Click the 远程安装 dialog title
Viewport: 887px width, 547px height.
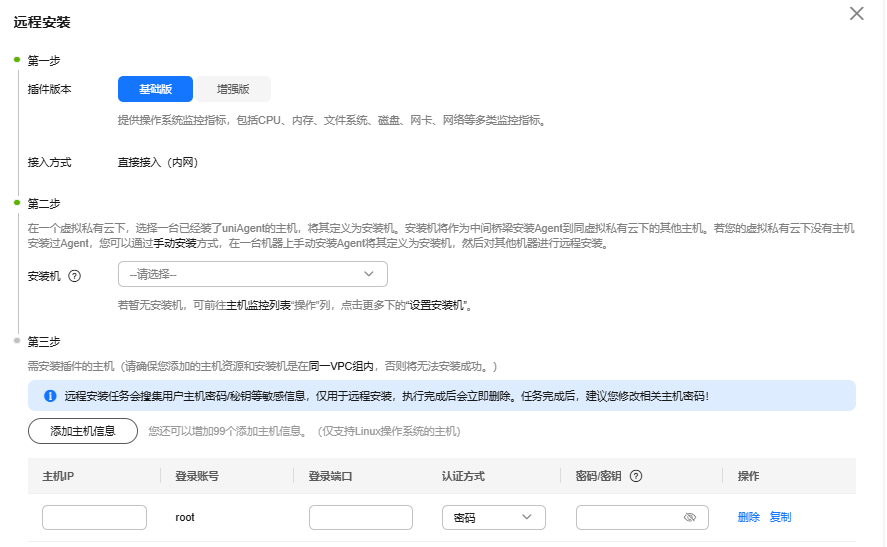pos(42,22)
